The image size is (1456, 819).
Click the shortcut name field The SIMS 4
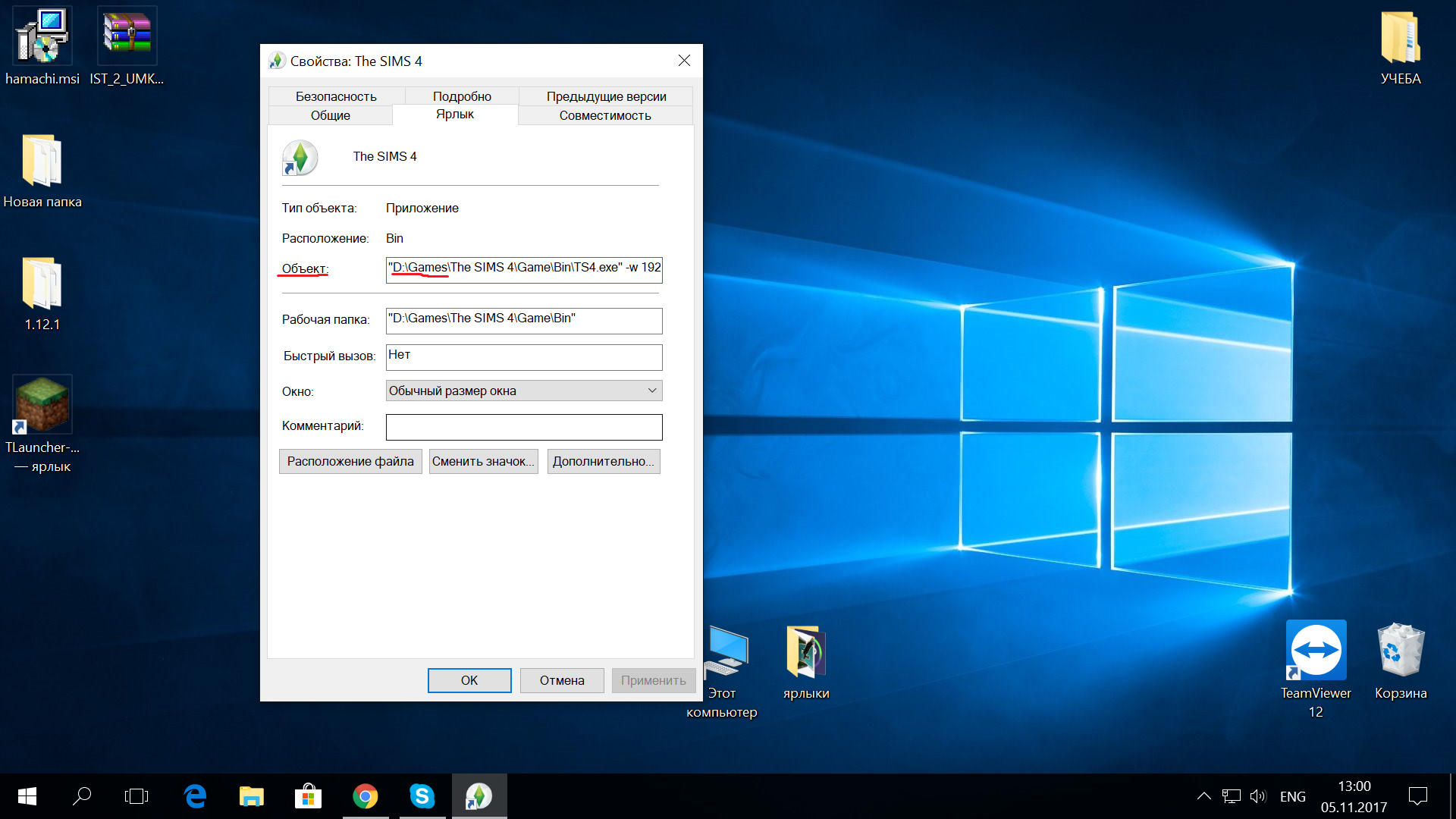(384, 156)
